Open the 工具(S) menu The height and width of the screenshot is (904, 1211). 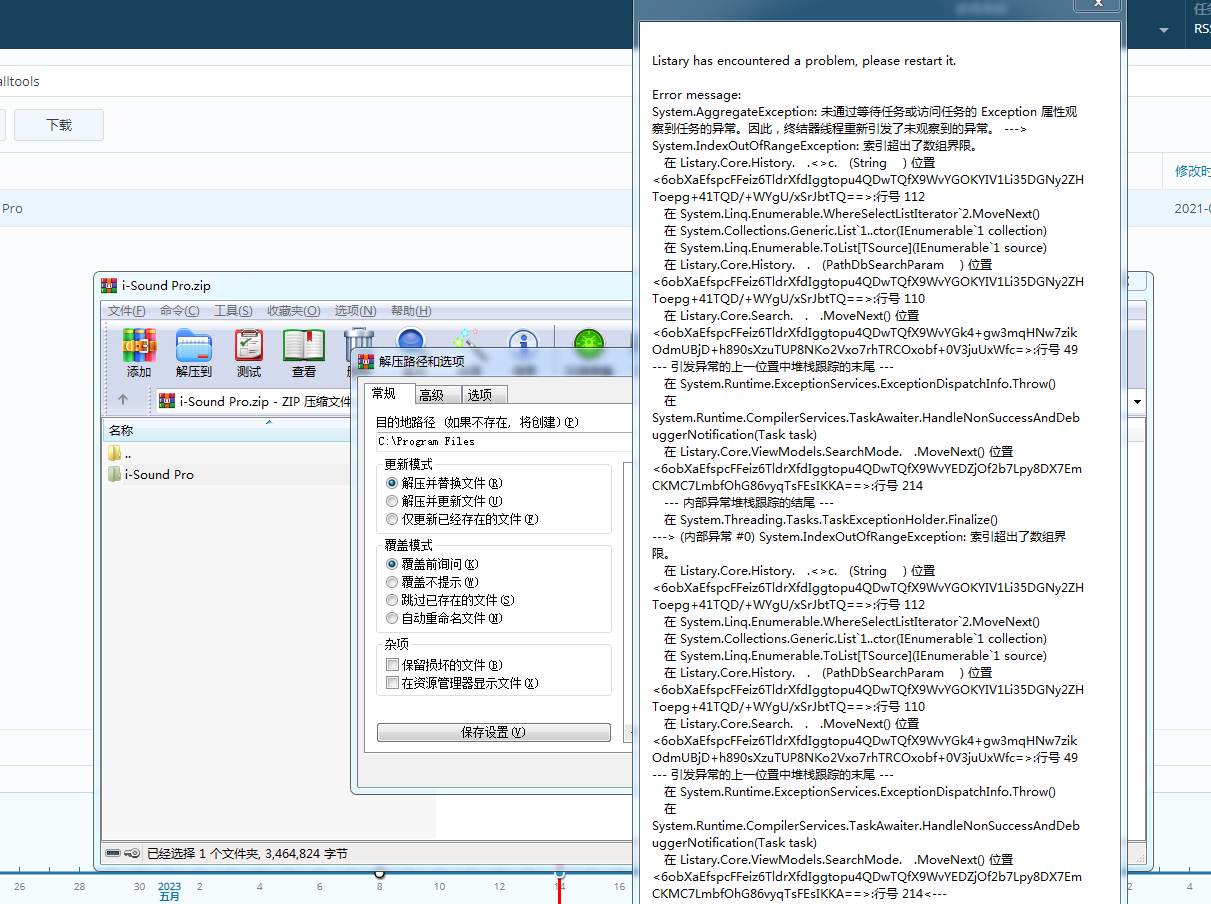tap(233, 311)
